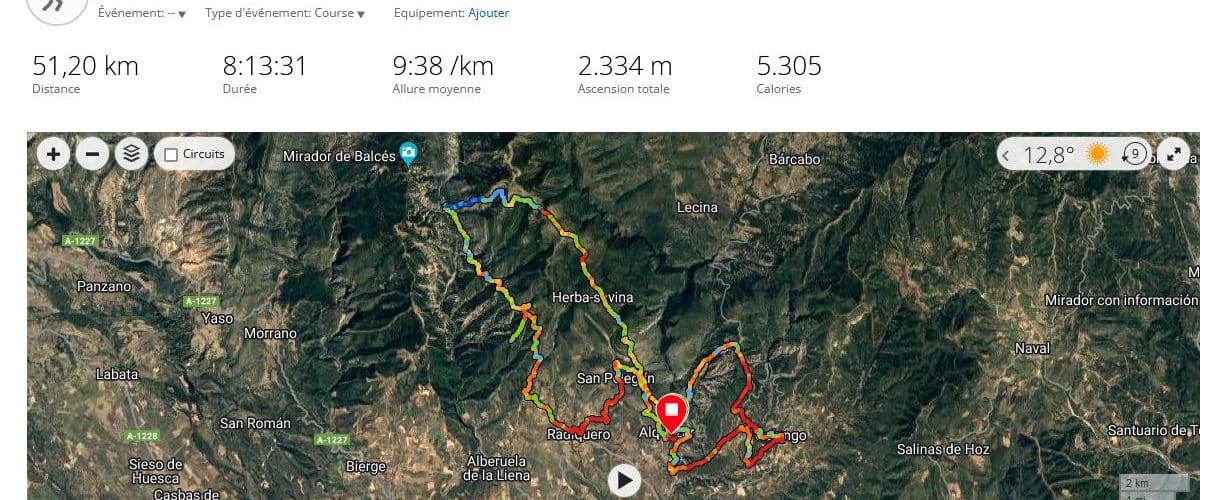Click the wind speed indicator icon
The image size is (1224, 500).
pos(1135,154)
